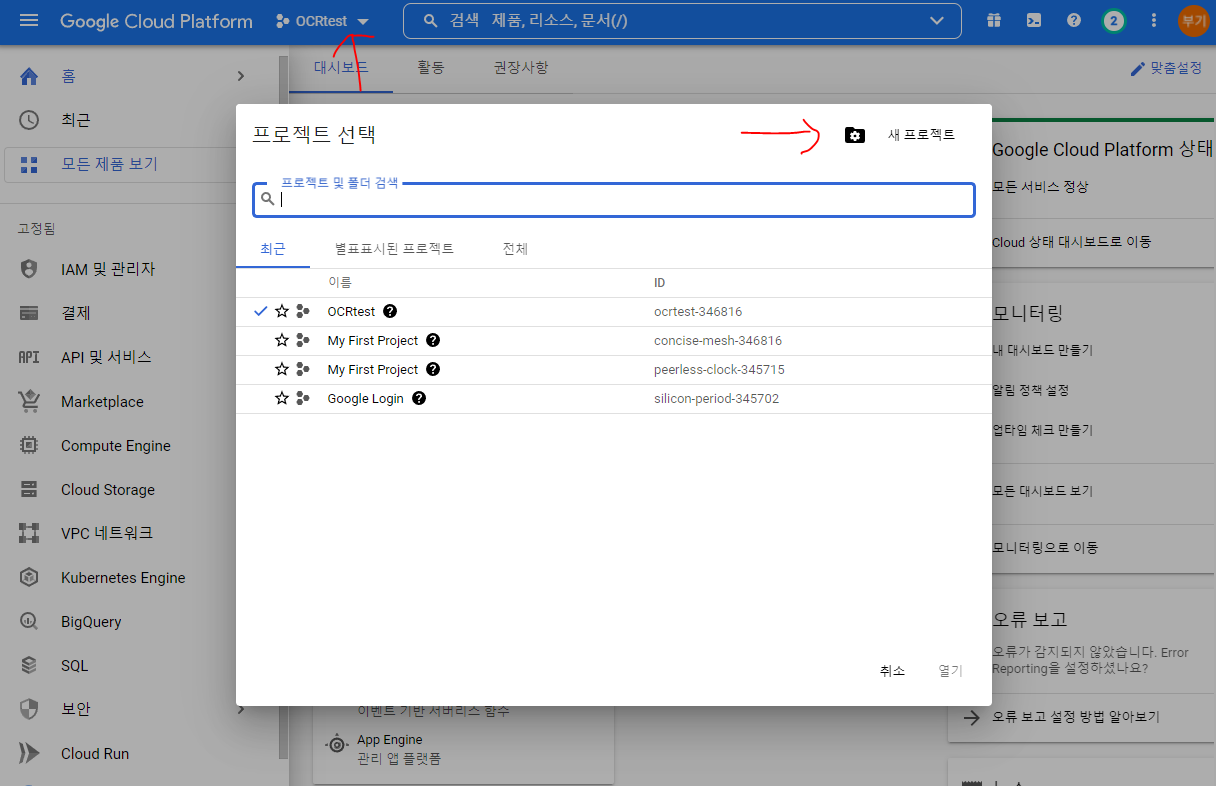Screen dimensions: 1216x786
Task: Open the free trial gift icon
Action: (x=993, y=20)
